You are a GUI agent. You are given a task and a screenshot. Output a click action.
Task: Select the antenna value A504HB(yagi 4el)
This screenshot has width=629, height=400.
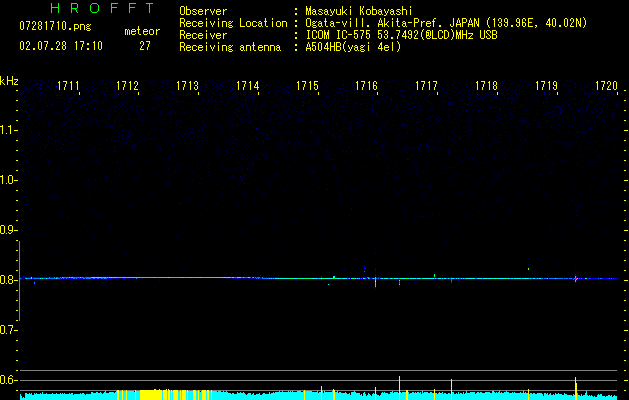353,47
